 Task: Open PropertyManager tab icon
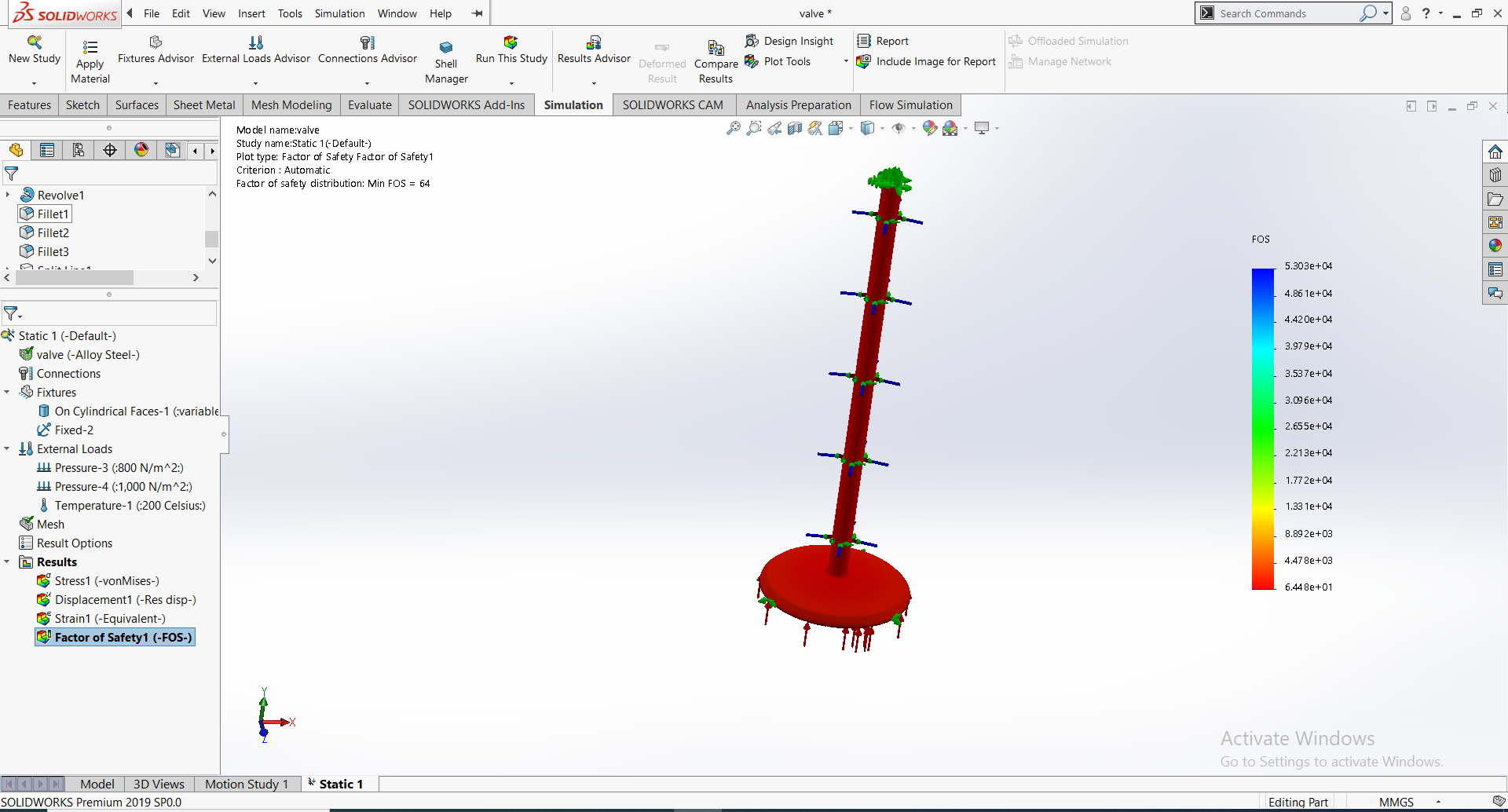[x=47, y=150]
